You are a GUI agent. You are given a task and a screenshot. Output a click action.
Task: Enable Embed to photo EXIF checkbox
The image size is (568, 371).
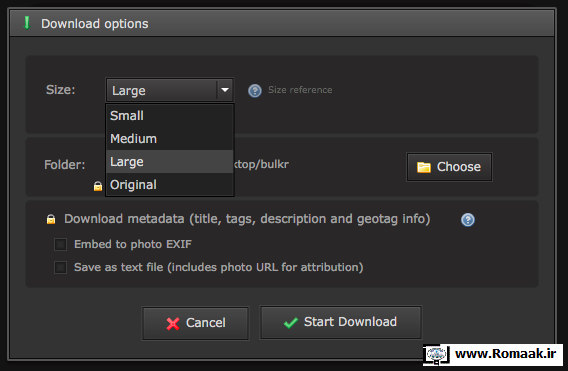[x=60, y=245]
